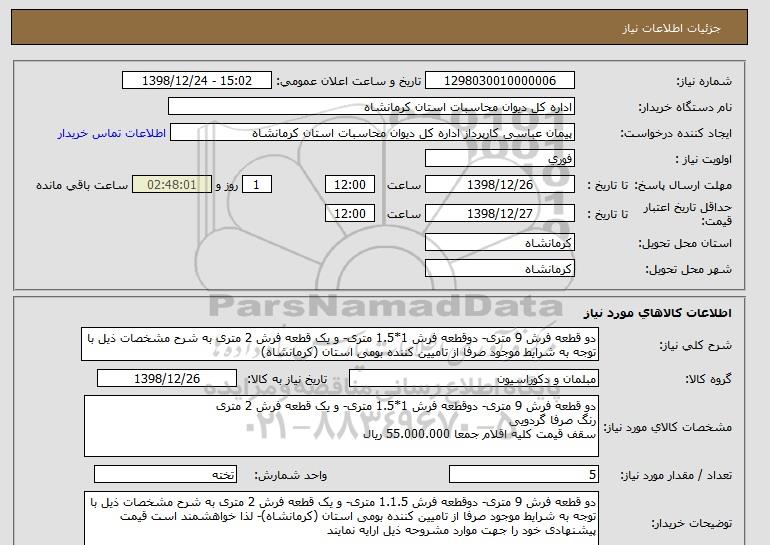Click the شماره نیاز field 1298030010000006
The height and width of the screenshot is (545, 770).
(499, 81)
